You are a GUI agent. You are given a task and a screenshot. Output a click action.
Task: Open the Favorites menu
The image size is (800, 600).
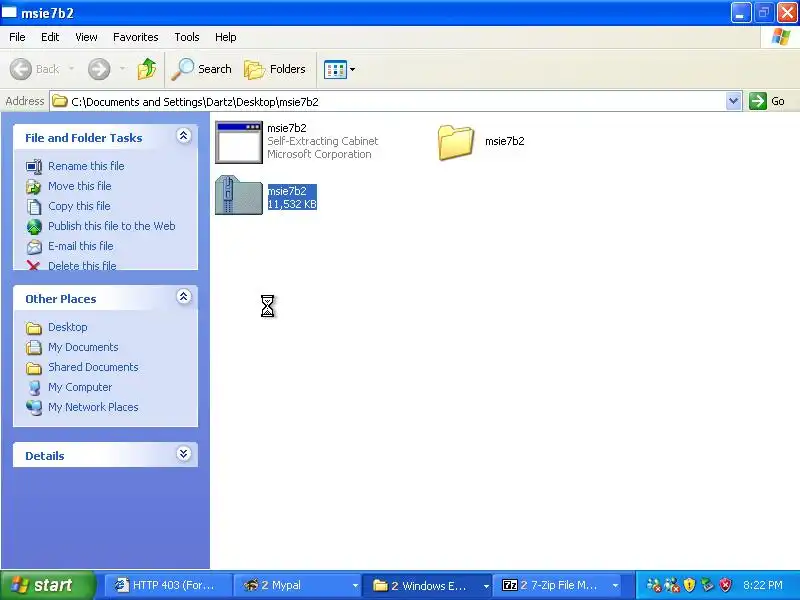pyautogui.click(x=136, y=37)
